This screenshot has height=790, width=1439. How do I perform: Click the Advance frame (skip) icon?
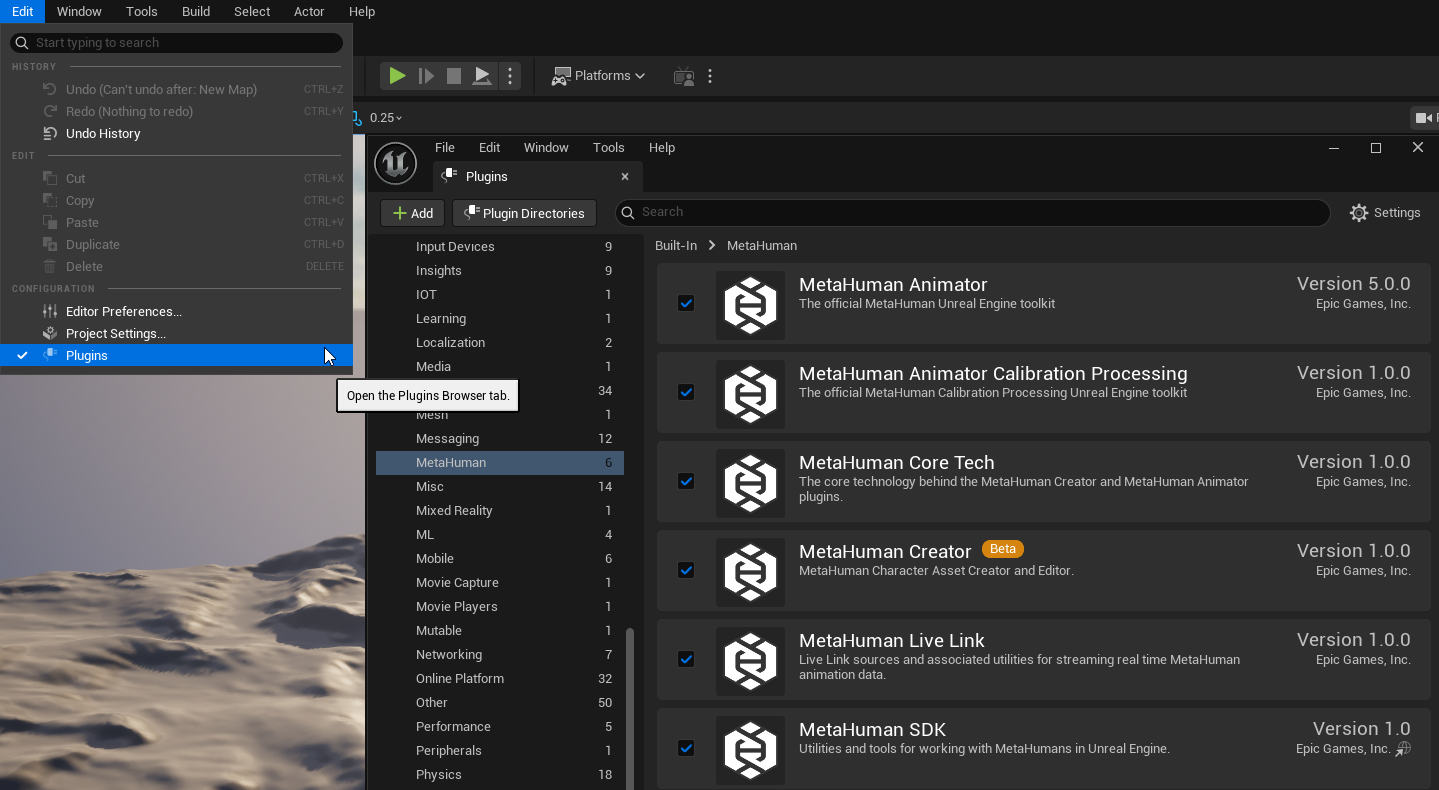pos(426,76)
